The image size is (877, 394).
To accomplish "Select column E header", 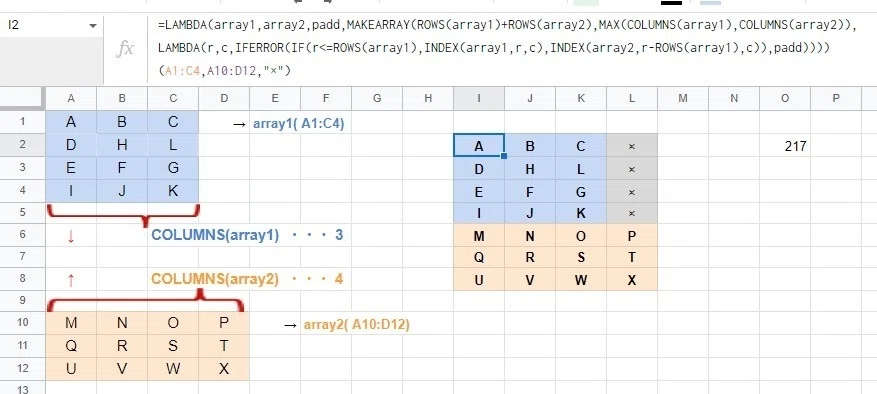I will (x=275, y=98).
